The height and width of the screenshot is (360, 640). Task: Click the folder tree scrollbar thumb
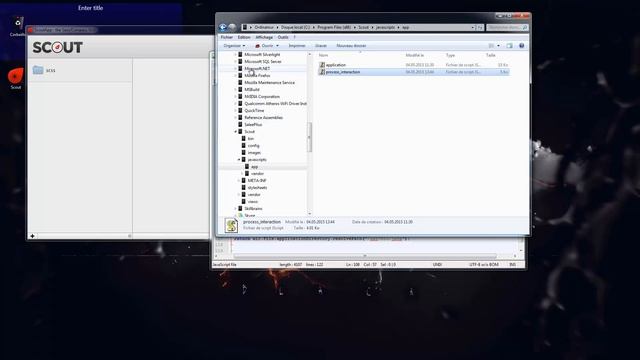[x=309, y=137]
